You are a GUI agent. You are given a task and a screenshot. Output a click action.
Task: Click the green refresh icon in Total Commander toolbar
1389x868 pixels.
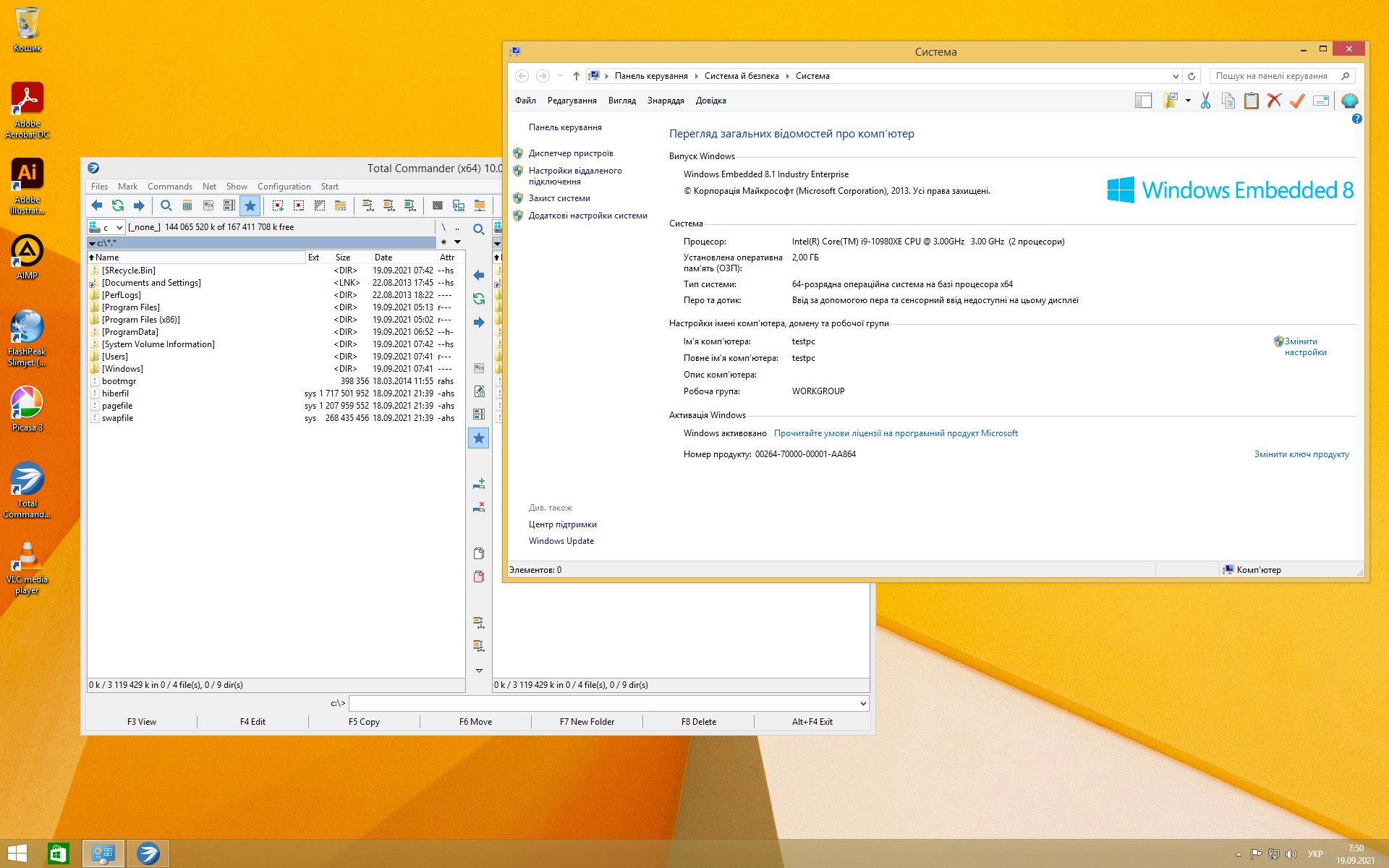coord(118,205)
